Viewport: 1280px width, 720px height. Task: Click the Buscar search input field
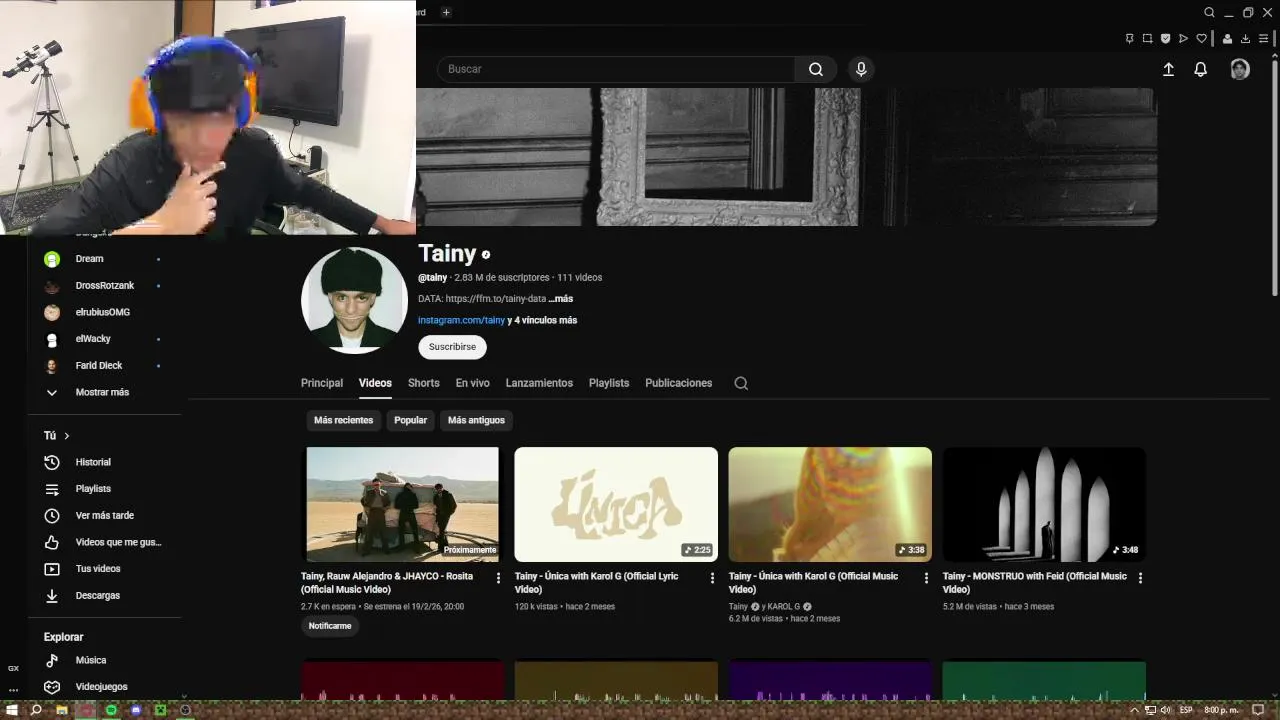coord(616,69)
